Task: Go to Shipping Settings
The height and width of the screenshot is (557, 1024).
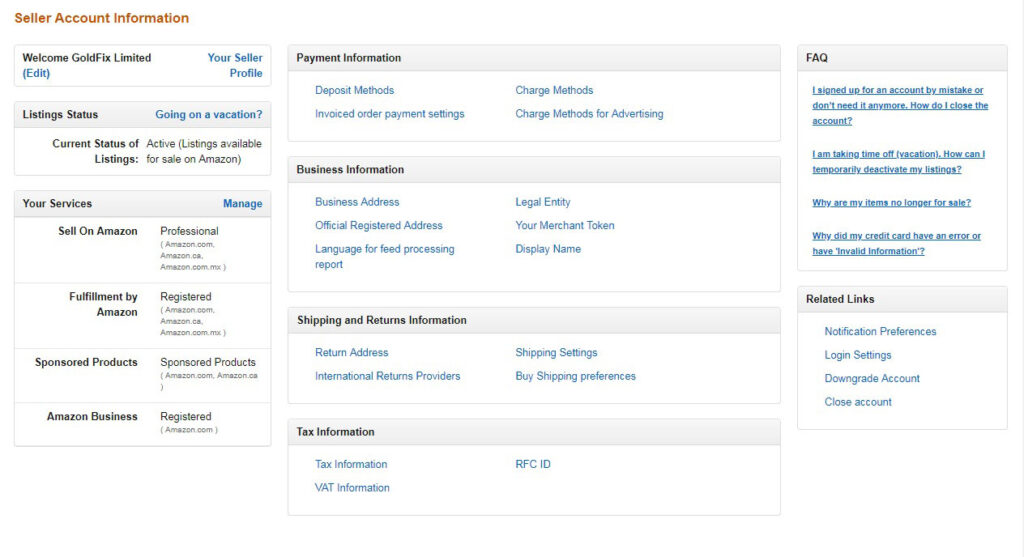Action: point(556,353)
